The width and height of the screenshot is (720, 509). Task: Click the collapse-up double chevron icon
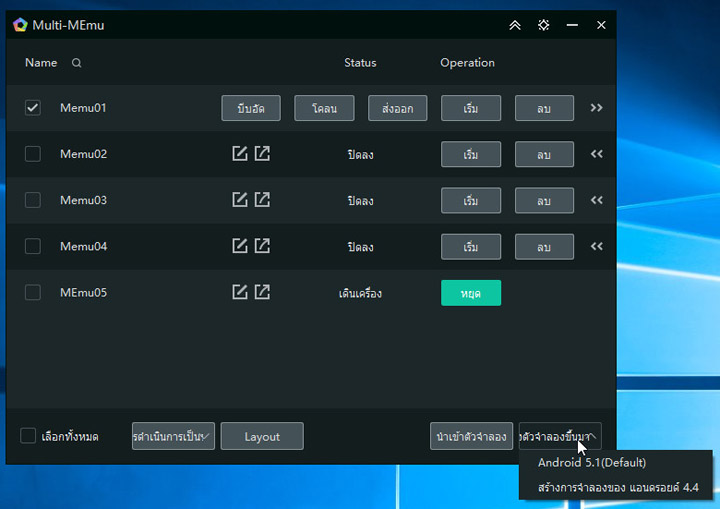click(515, 25)
